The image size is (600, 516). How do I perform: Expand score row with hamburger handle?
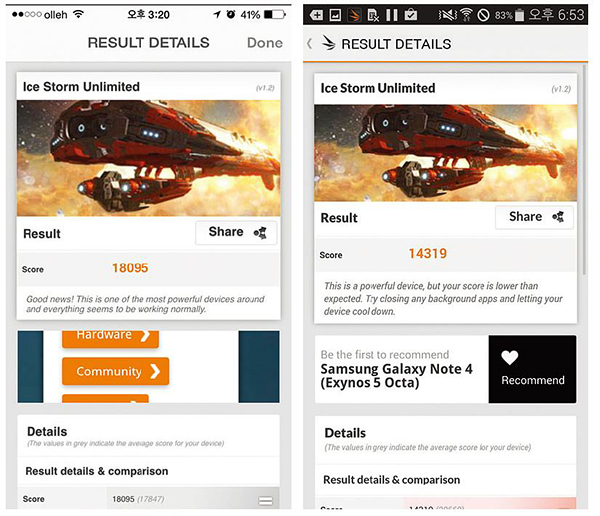coord(266,500)
